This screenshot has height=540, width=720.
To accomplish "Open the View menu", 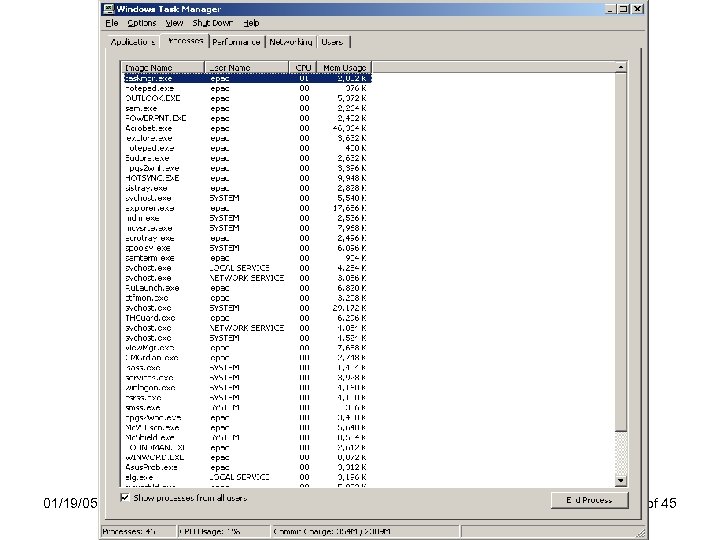I will (x=174, y=23).
